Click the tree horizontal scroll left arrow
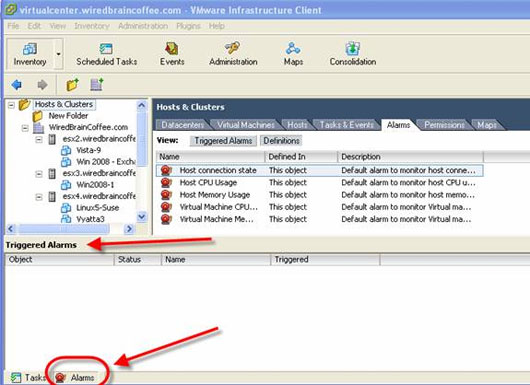Screen dimensions: 530x385 pyautogui.click(x=11, y=229)
